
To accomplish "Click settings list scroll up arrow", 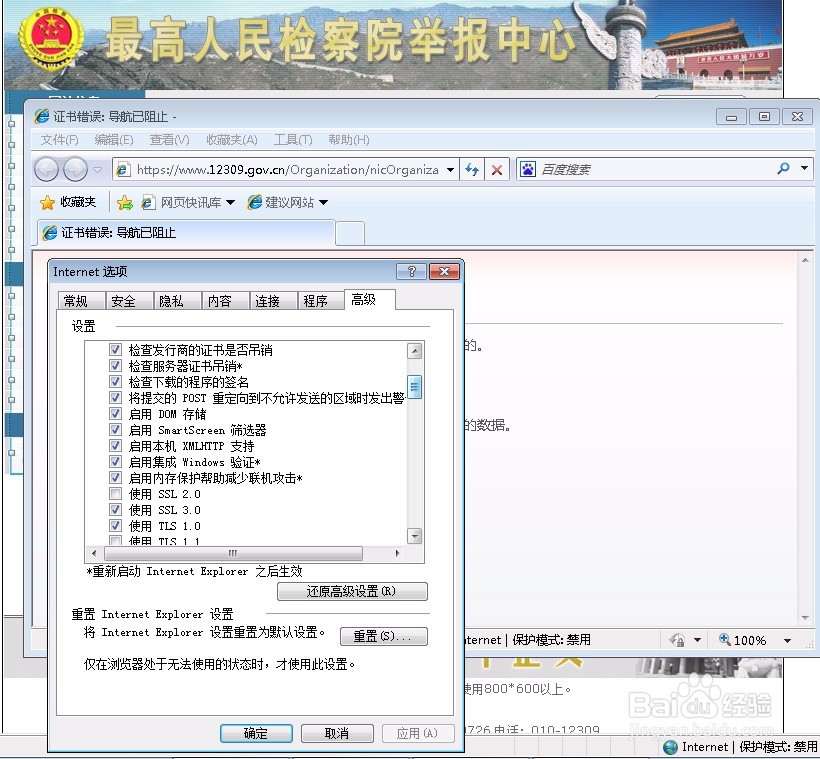I will tap(414, 350).
